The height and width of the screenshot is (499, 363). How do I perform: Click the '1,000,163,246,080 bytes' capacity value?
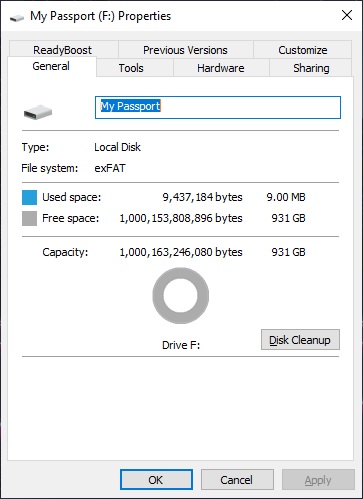[181, 252]
